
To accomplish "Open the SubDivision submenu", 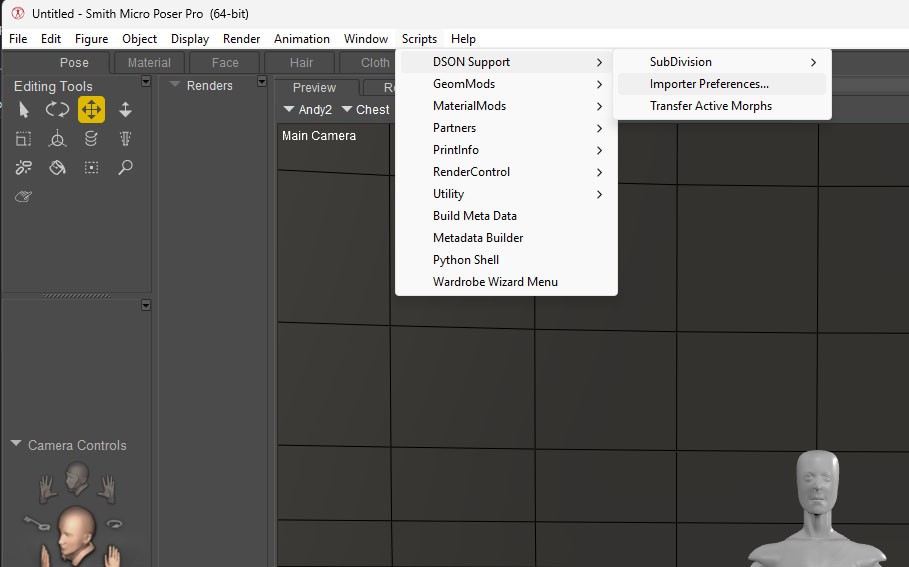I will click(x=722, y=62).
